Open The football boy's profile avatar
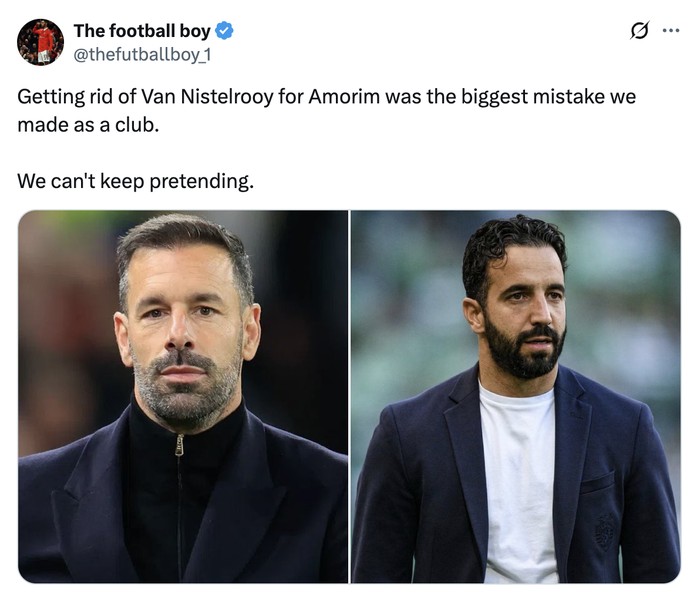Viewport: 700px width, 604px height. (x=40, y=42)
